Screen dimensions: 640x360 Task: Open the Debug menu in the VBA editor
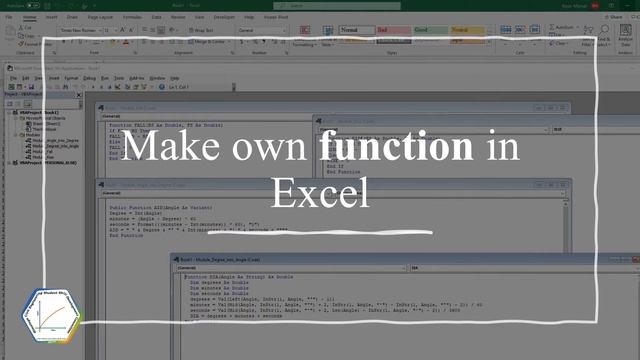(89, 78)
